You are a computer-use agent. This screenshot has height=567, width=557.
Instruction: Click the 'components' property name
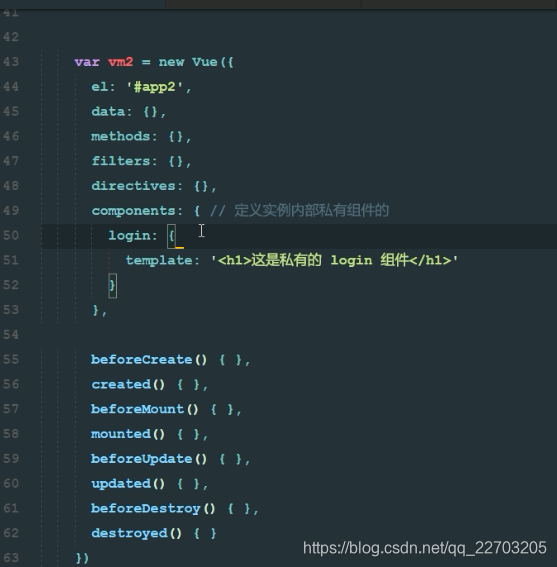pos(133,211)
